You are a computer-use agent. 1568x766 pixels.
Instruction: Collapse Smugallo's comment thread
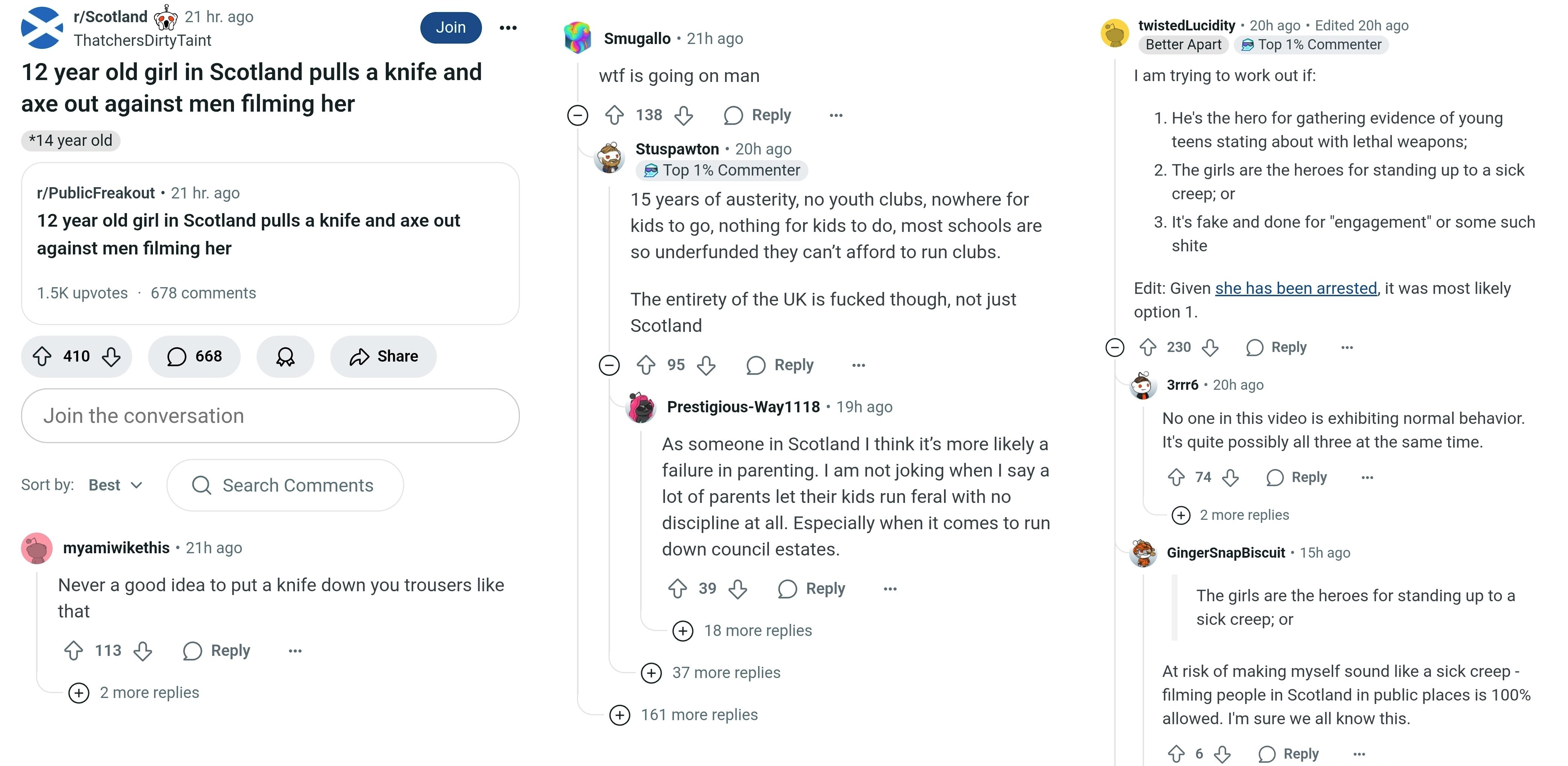coord(578,115)
